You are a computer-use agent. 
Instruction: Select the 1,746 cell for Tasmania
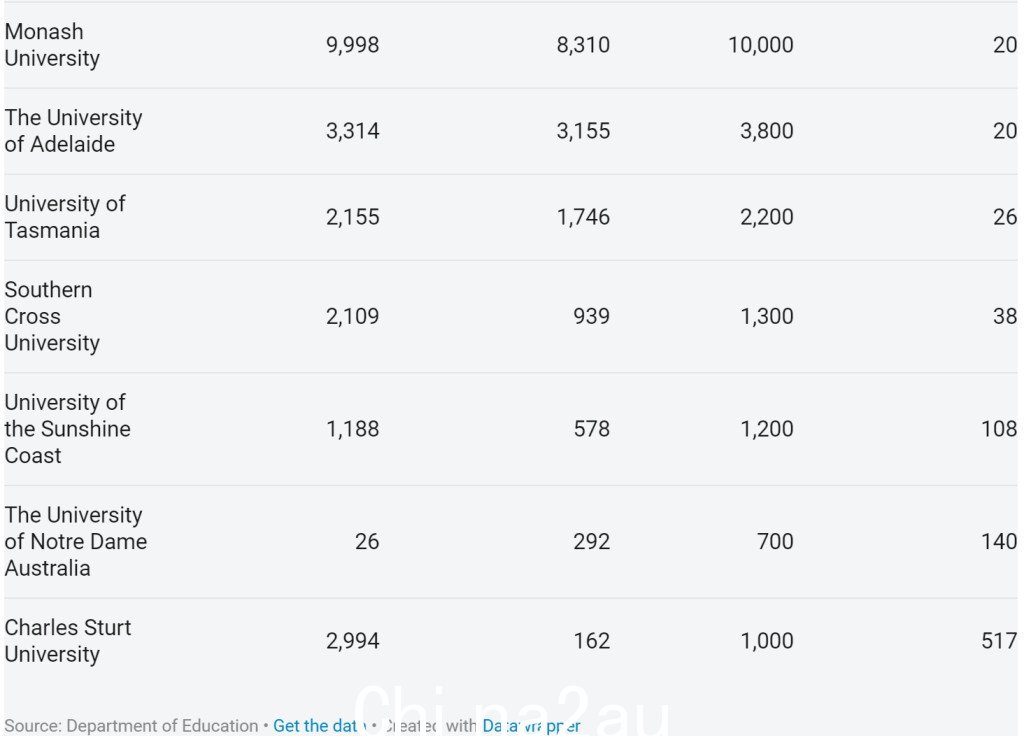(583, 217)
